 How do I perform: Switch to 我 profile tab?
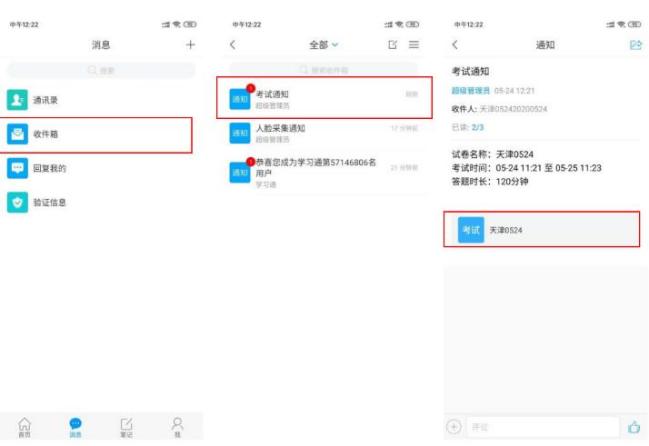pos(177,427)
